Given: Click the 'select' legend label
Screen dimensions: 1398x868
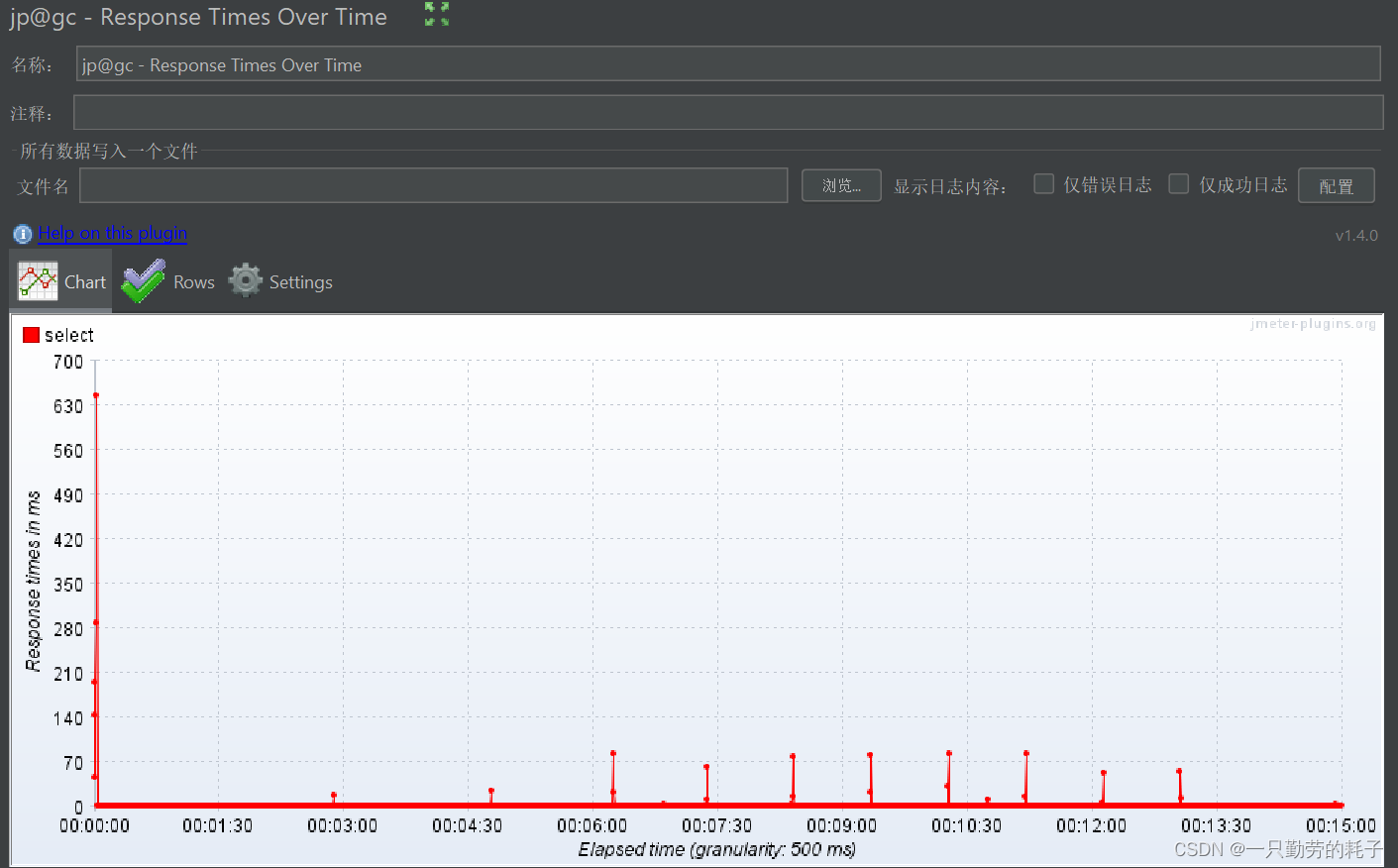Looking at the screenshot, I should 69,335.
